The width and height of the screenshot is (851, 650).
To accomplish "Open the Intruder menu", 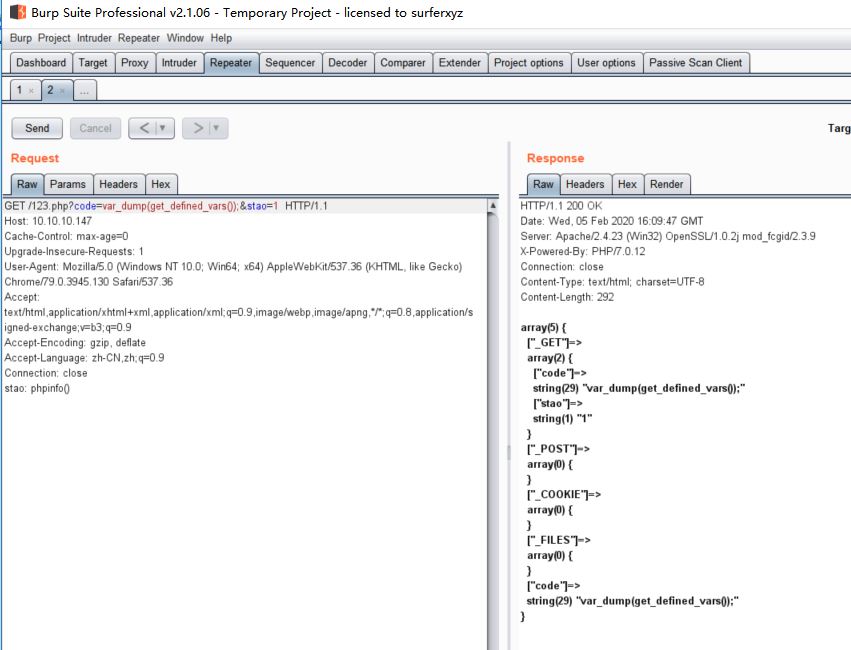I will [x=94, y=38].
